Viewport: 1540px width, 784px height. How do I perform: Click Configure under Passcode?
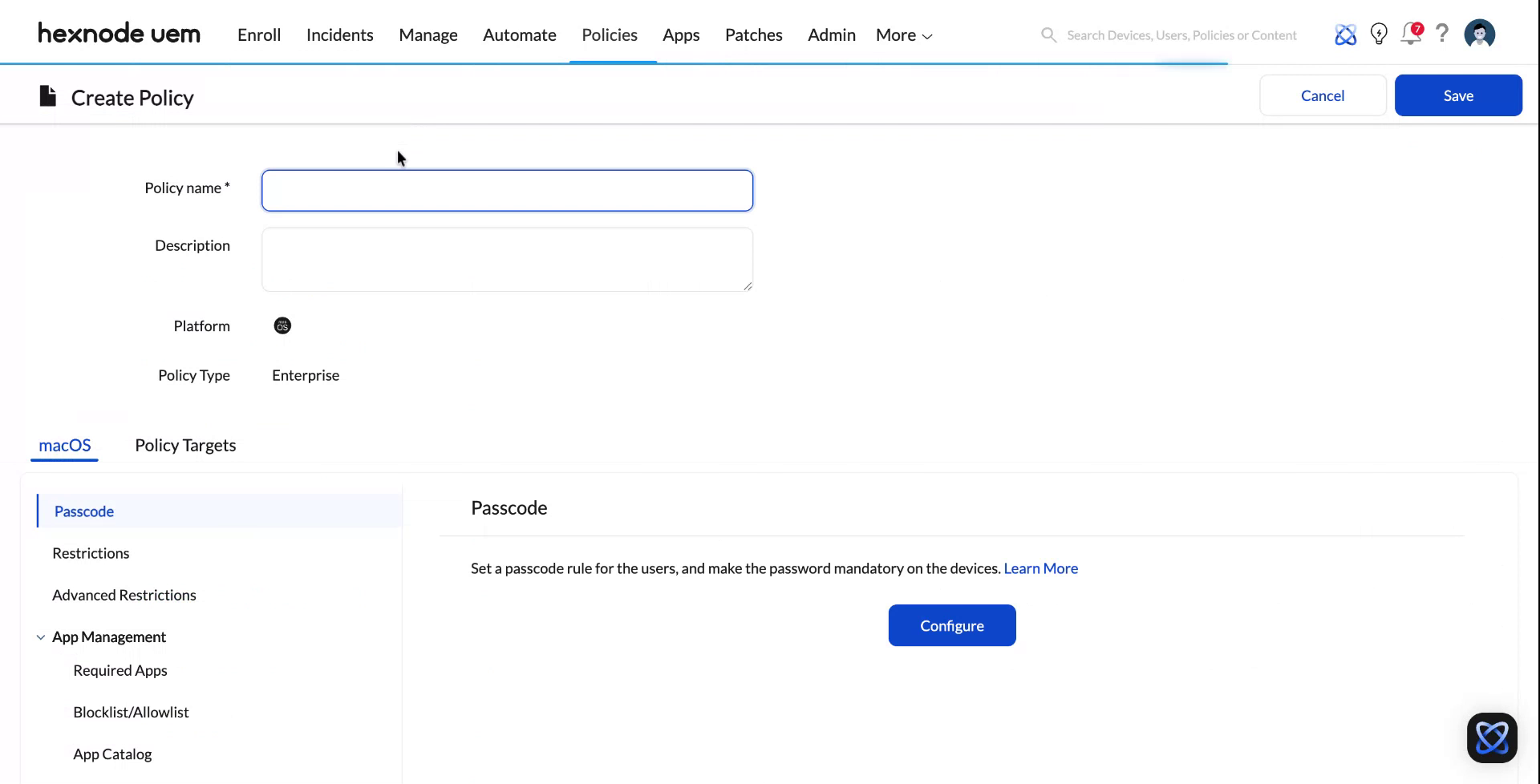[x=951, y=625]
